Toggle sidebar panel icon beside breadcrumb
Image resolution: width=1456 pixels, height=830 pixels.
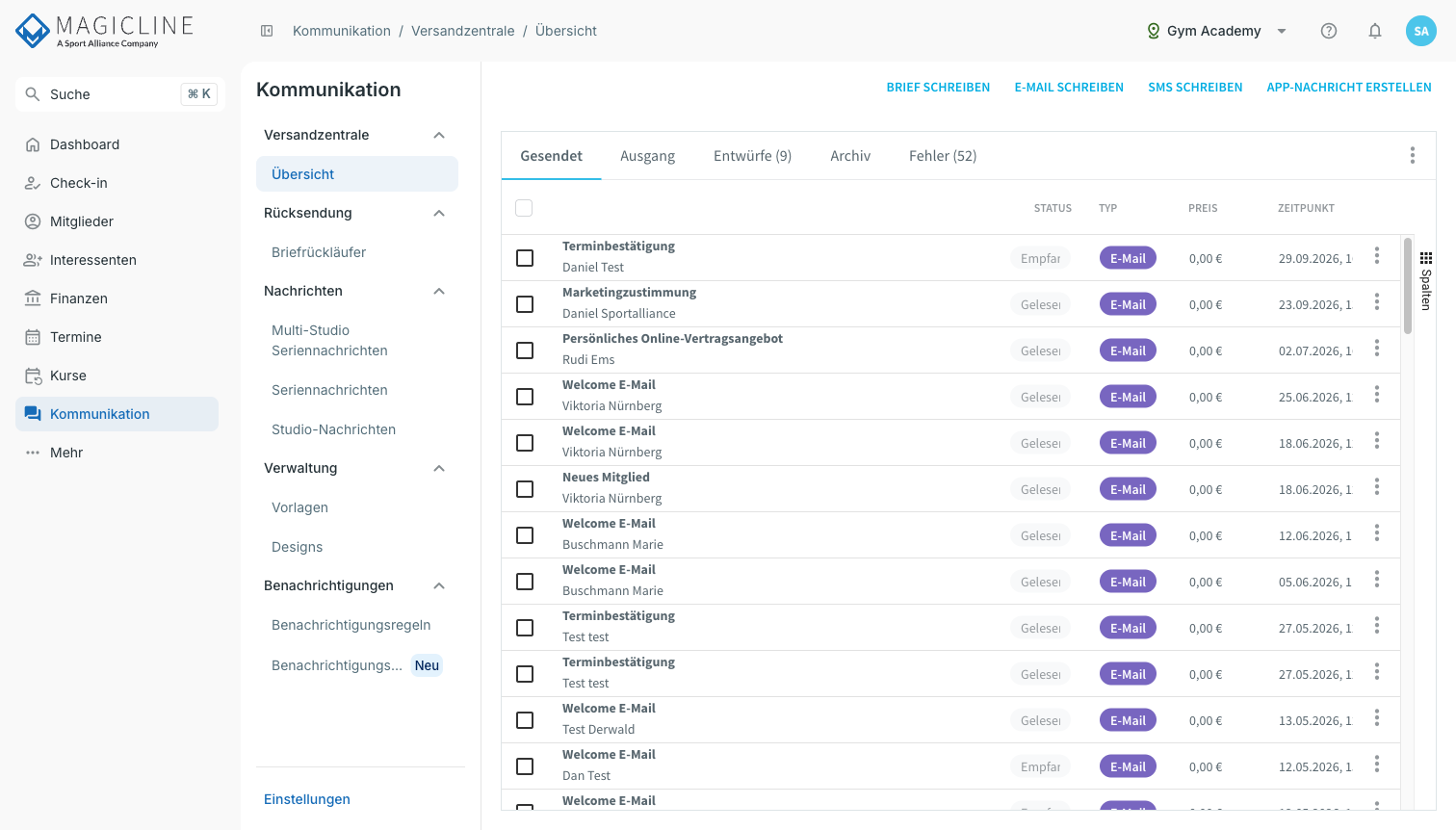pyautogui.click(x=267, y=31)
